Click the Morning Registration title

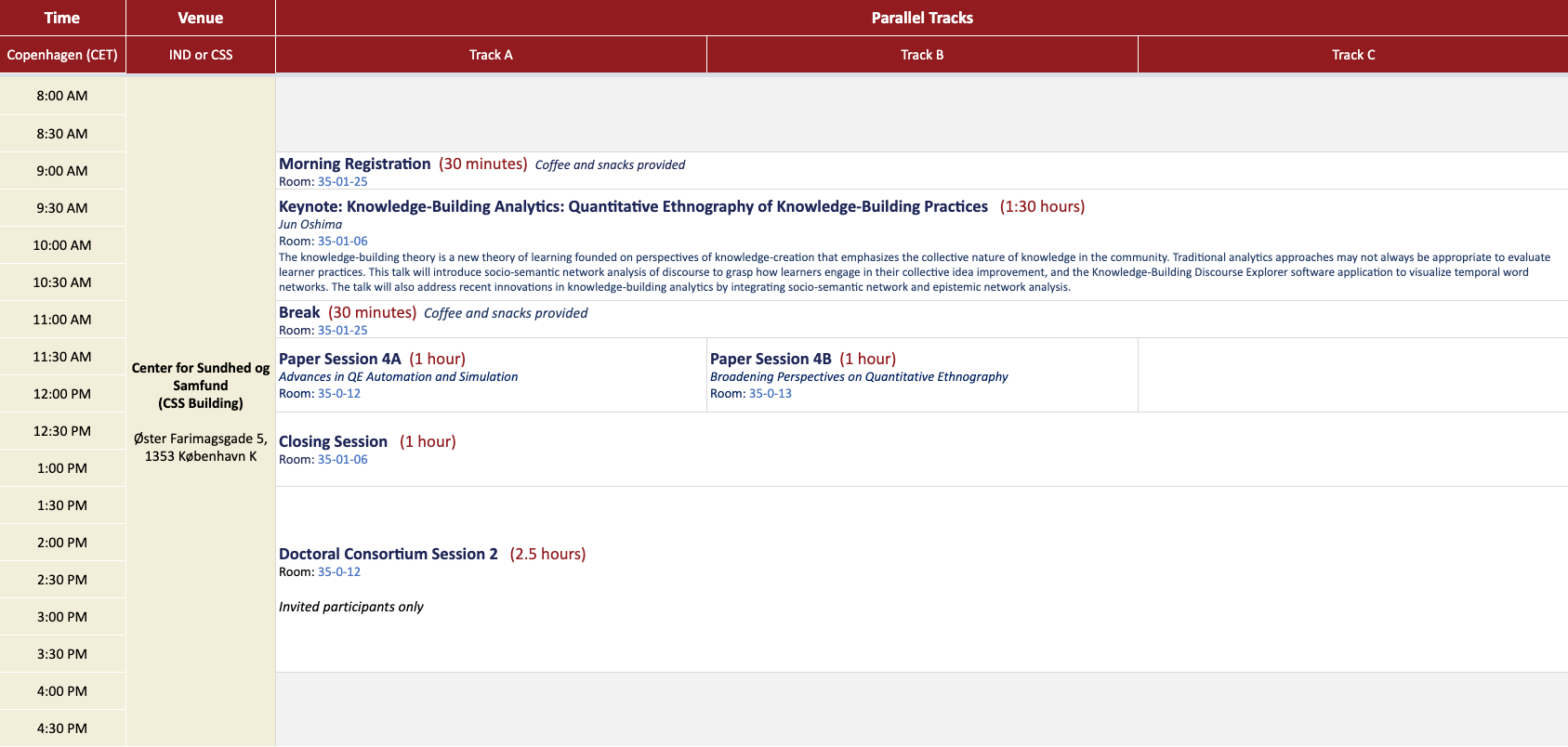355,164
